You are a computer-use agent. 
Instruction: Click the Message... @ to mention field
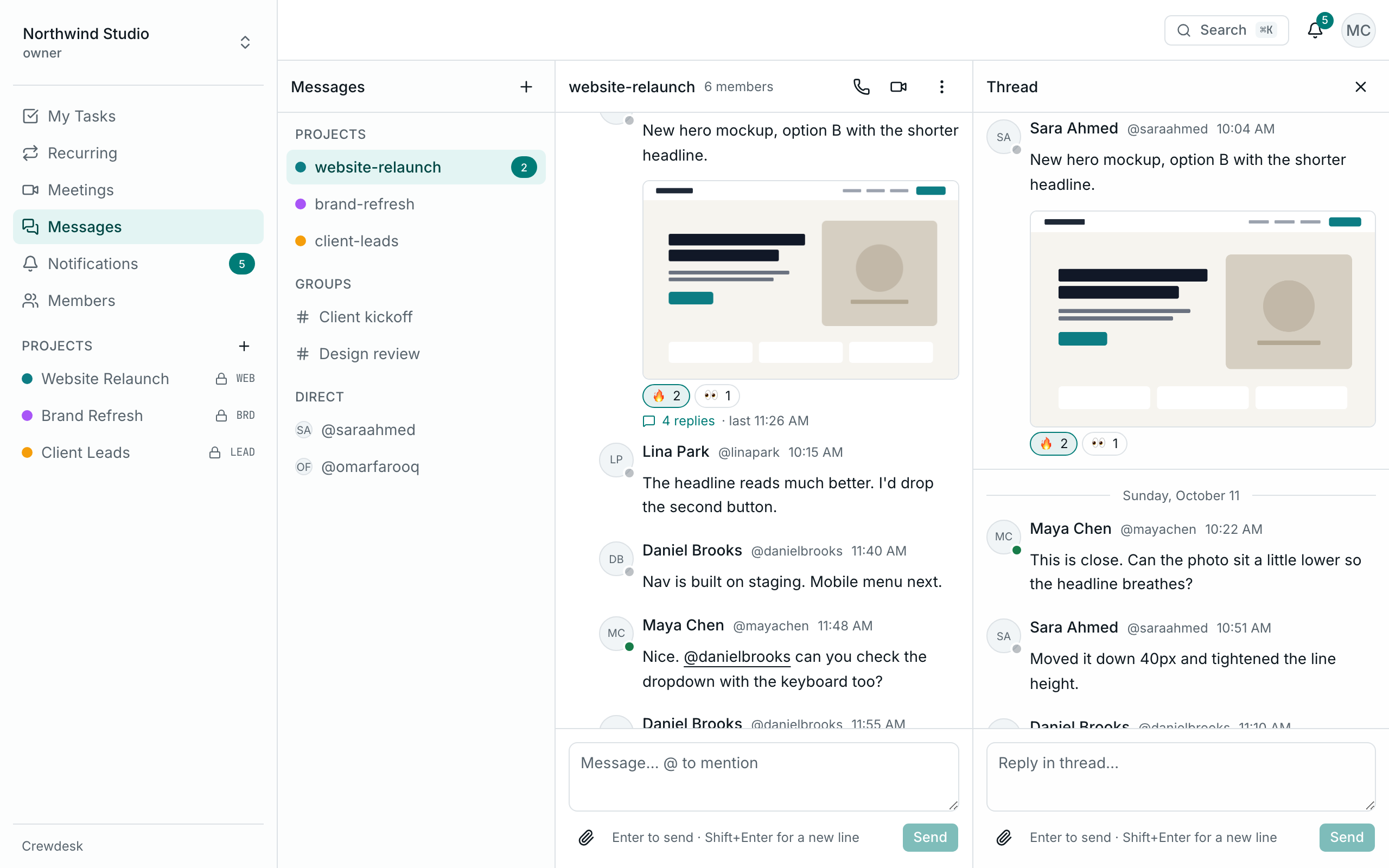[x=763, y=776]
